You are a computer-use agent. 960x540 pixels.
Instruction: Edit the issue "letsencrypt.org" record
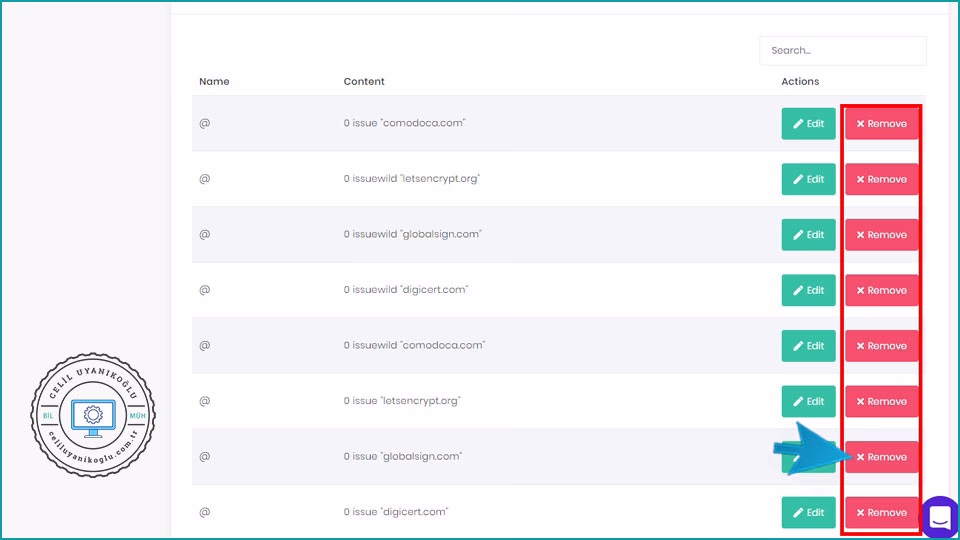click(x=808, y=401)
